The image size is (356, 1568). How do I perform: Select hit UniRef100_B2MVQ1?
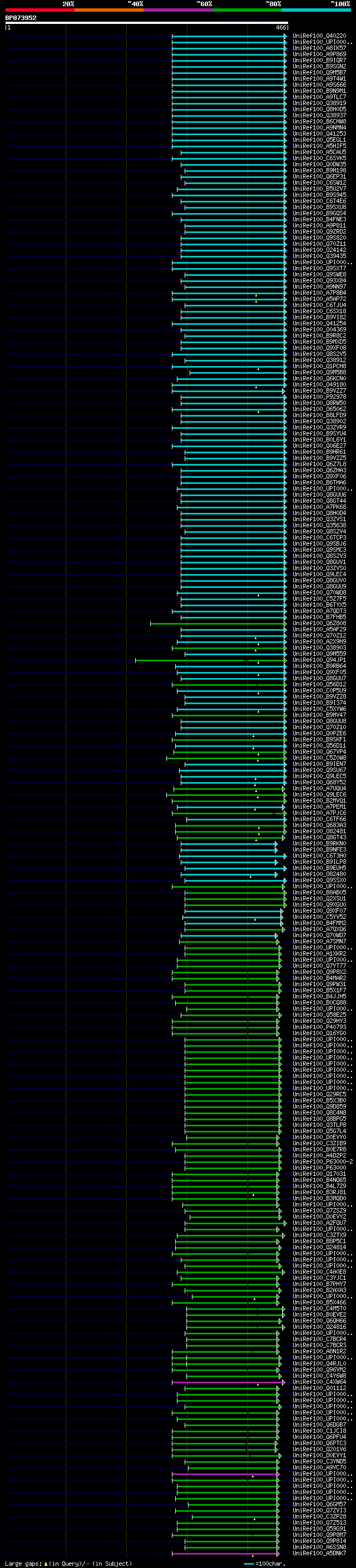coord(319,800)
